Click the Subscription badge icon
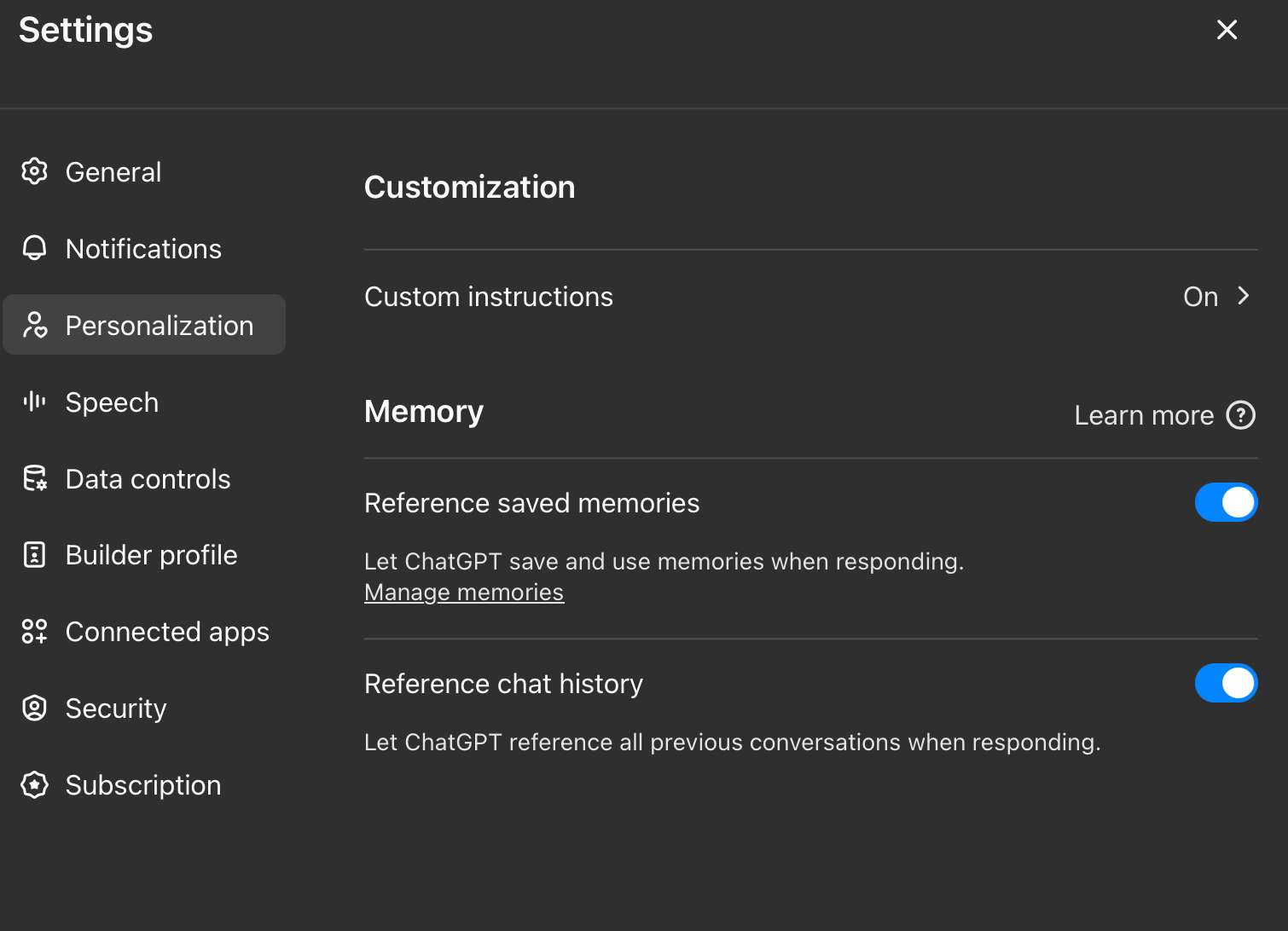The height and width of the screenshot is (931, 1288). 35,784
